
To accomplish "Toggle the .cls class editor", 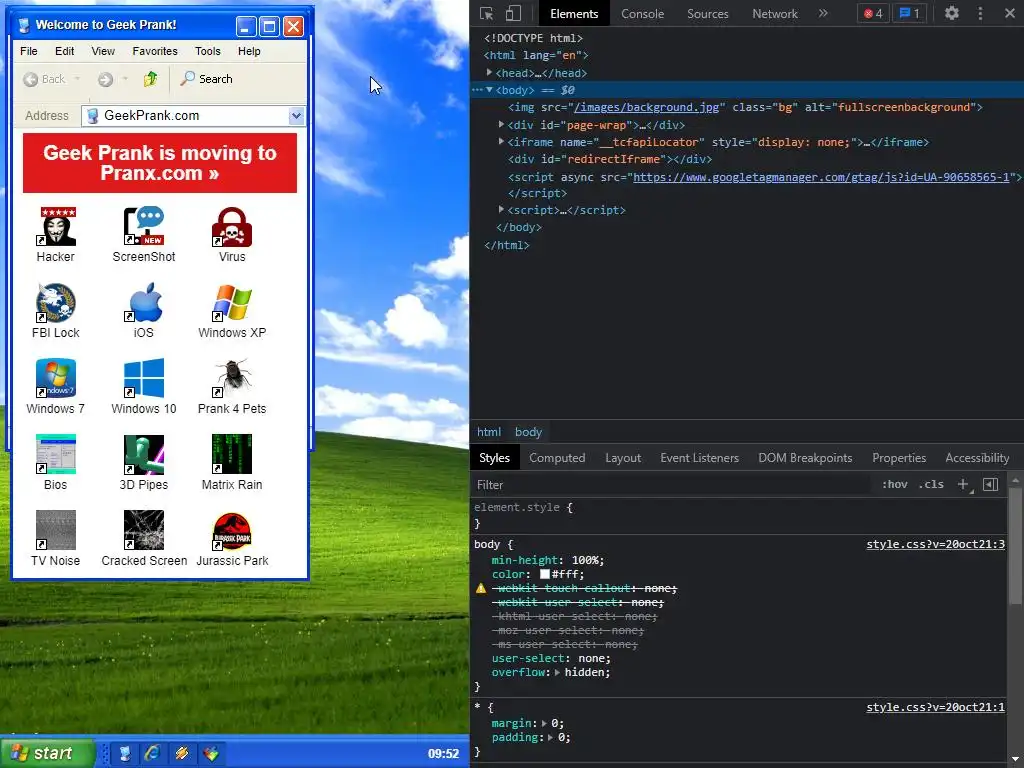I will (931, 485).
